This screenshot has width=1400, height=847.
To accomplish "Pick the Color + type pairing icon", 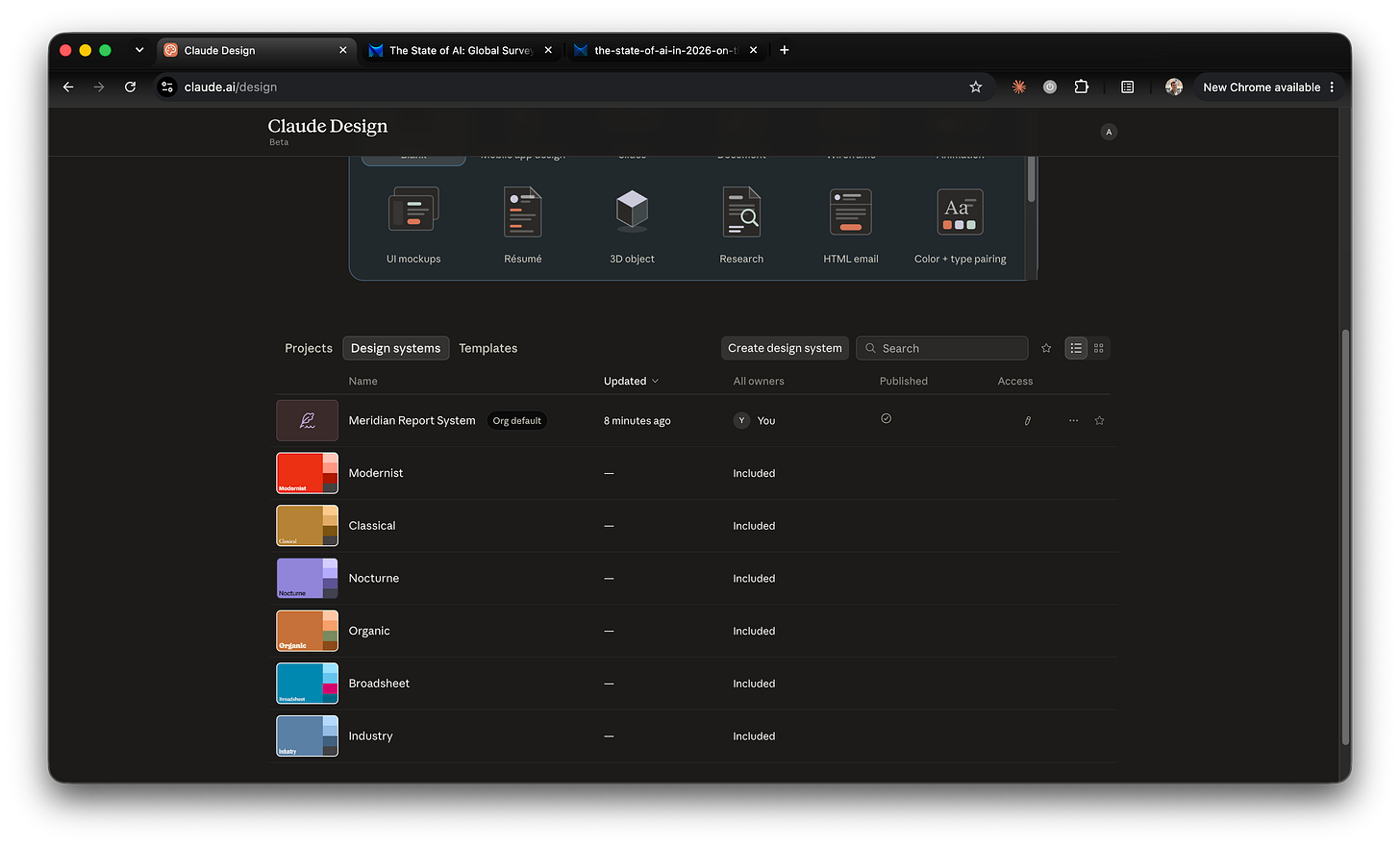I will 960,212.
